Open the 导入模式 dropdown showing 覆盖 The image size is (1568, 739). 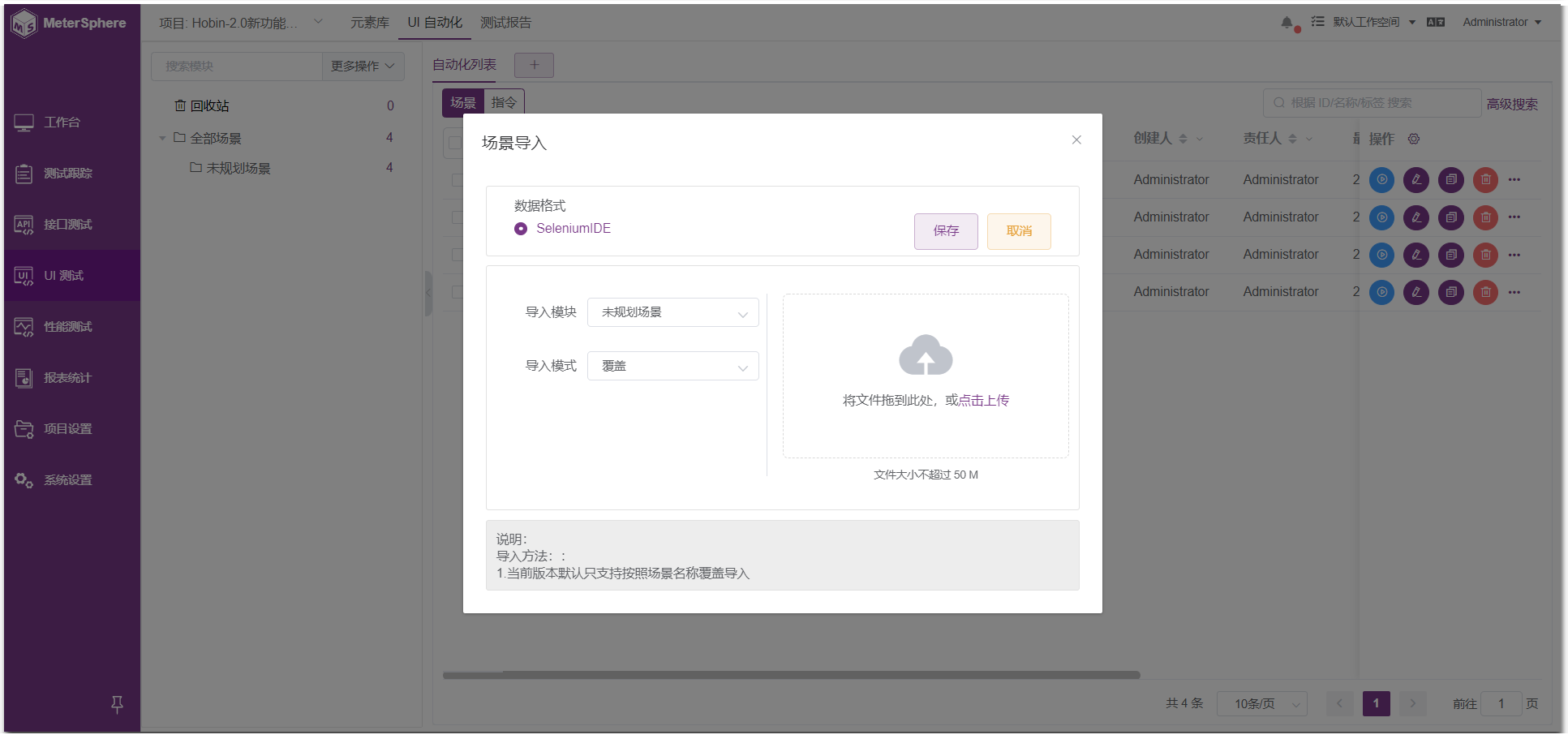tap(673, 366)
